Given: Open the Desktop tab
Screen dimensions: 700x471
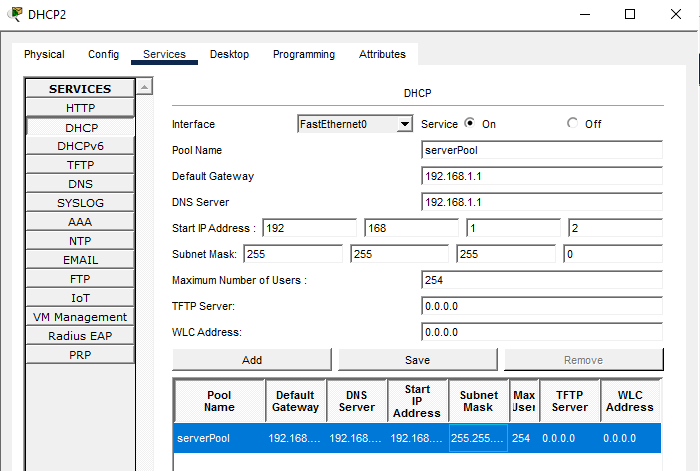Looking at the screenshot, I should 229,54.
